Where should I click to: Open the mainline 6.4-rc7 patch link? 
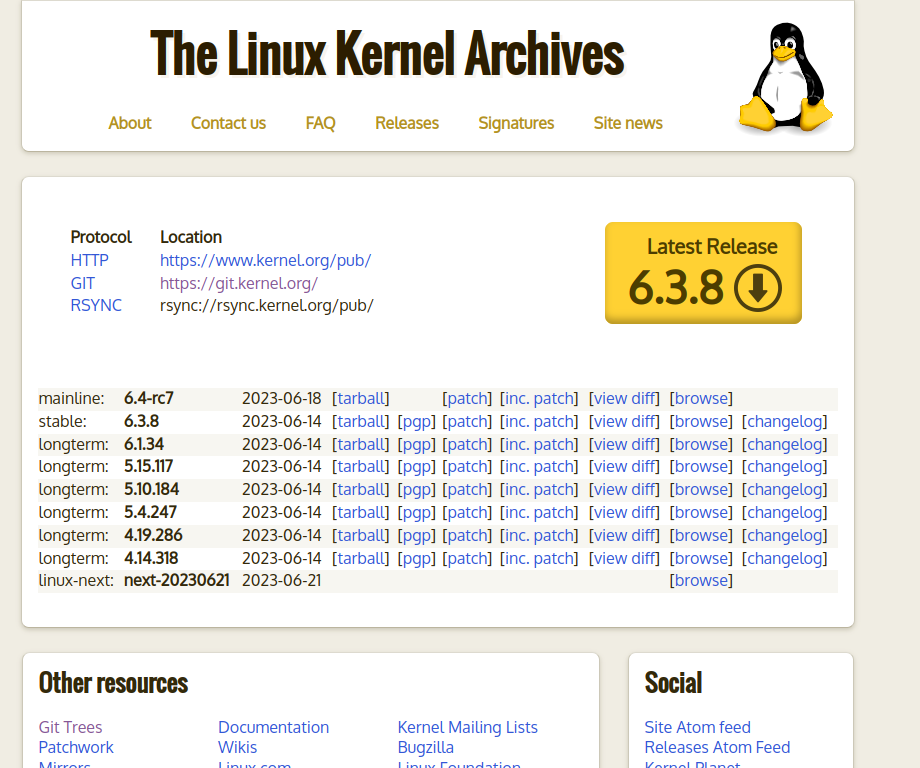pyautogui.click(x=467, y=398)
